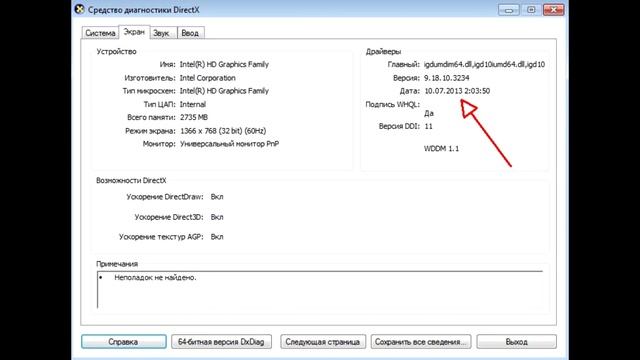Screen dimensions: 640x360
Task: Click the 'Ускорение Direct3D:' label
Action: coord(169,217)
